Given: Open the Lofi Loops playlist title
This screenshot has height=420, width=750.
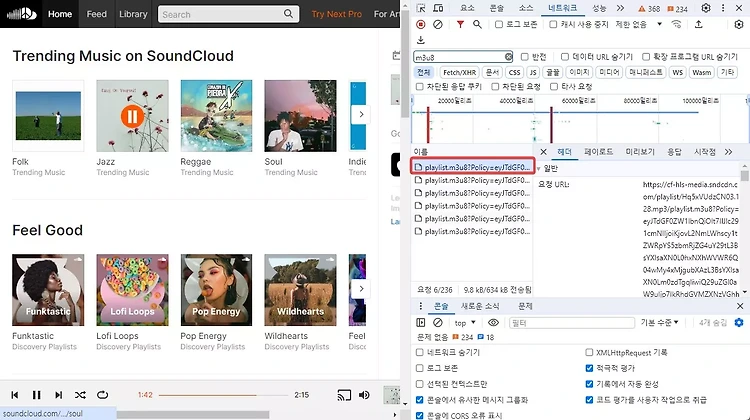Looking at the screenshot, I should [x=117, y=336].
